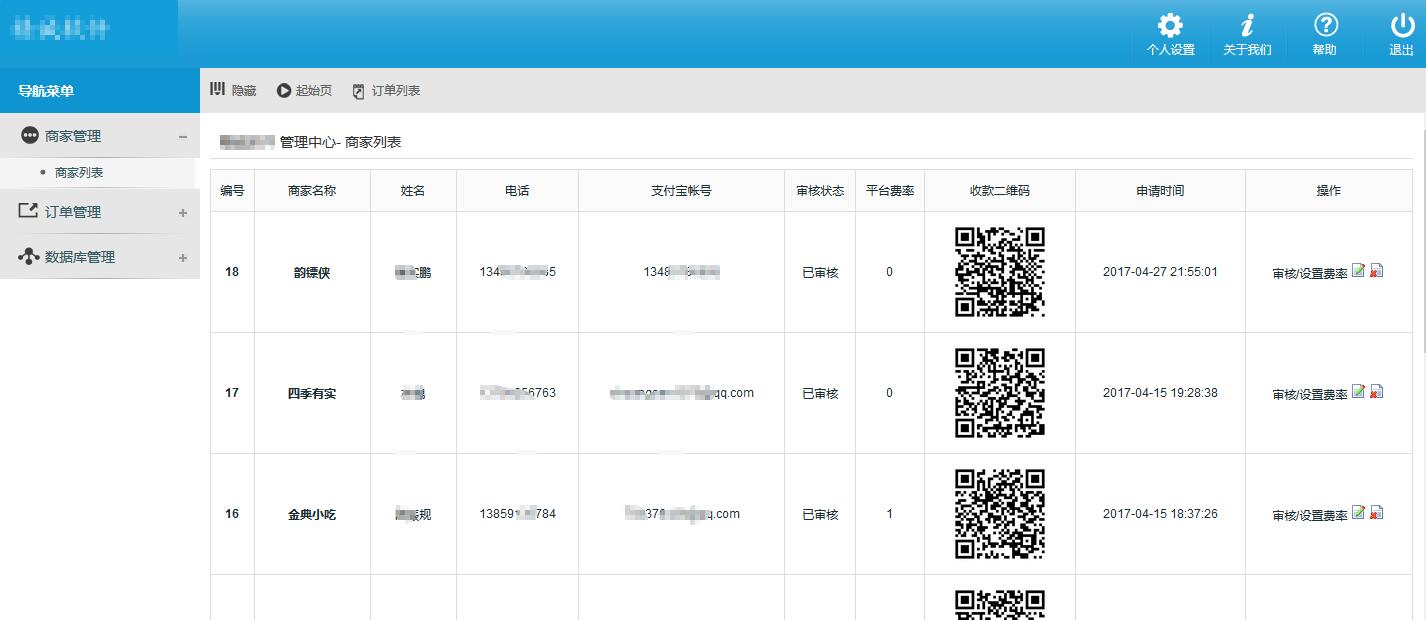Click the 管理中心- 商家列表 page title
The height and width of the screenshot is (620, 1426).
click(x=340, y=142)
